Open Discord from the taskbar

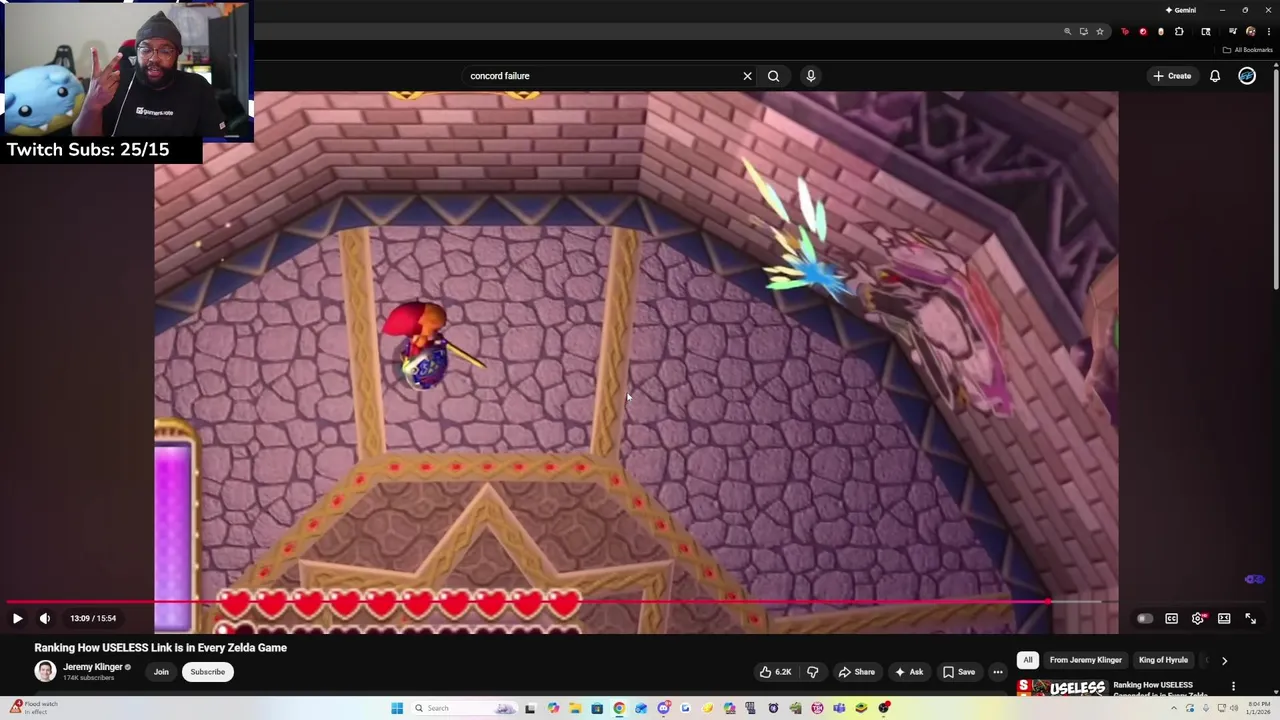coord(663,708)
